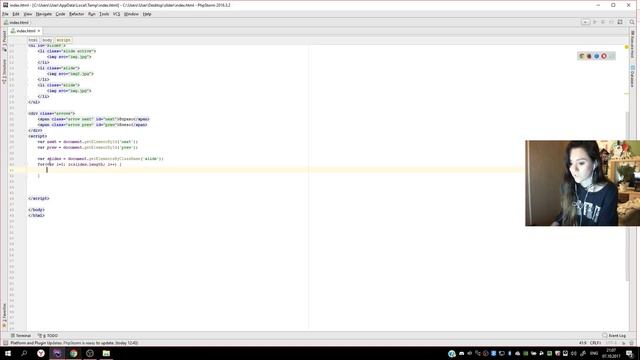Open the Code menu

[x=60, y=14]
